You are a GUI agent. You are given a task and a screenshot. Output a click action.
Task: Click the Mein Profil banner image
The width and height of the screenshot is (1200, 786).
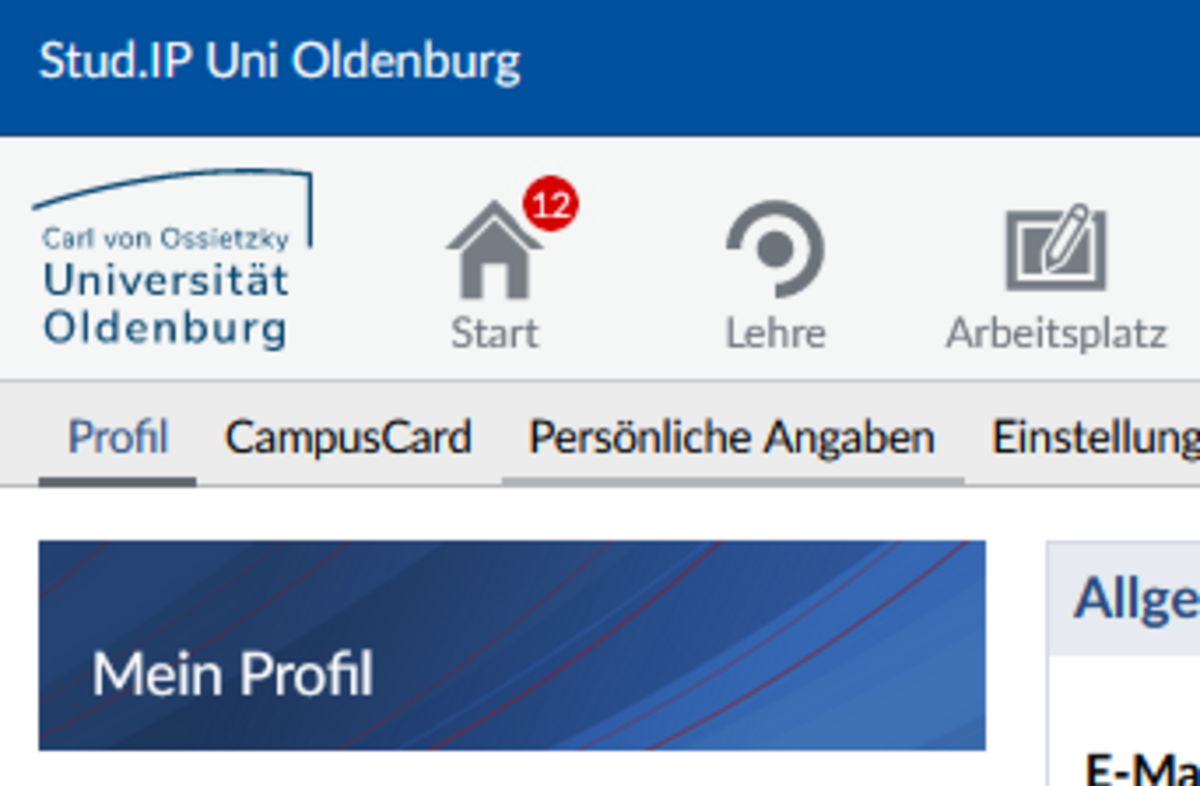coord(512,646)
